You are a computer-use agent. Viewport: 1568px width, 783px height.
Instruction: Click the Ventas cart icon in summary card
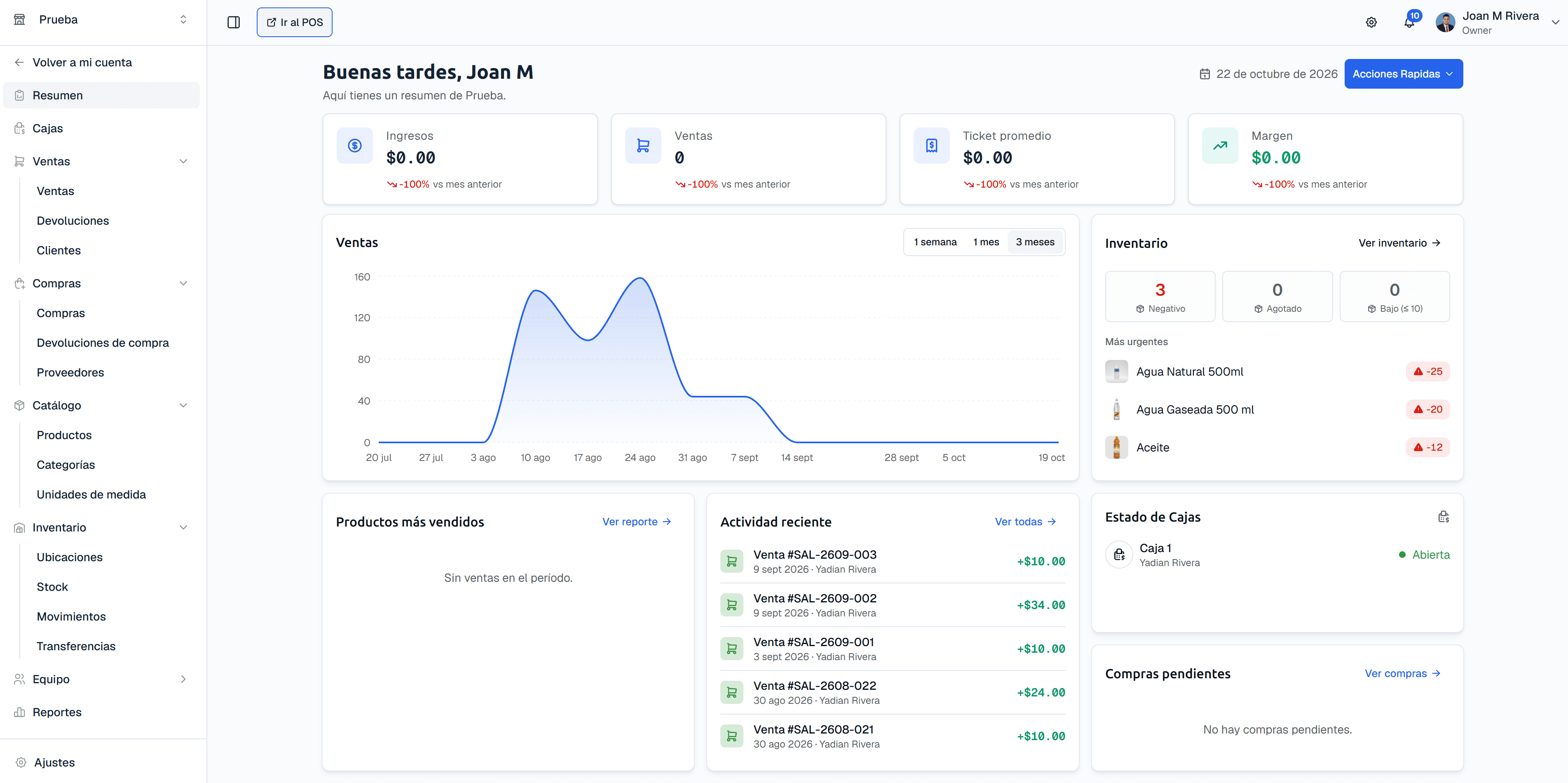pyautogui.click(x=643, y=146)
